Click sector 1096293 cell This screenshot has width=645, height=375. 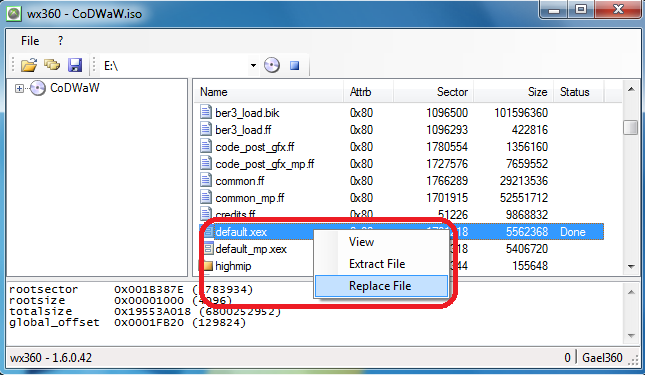pos(447,130)
